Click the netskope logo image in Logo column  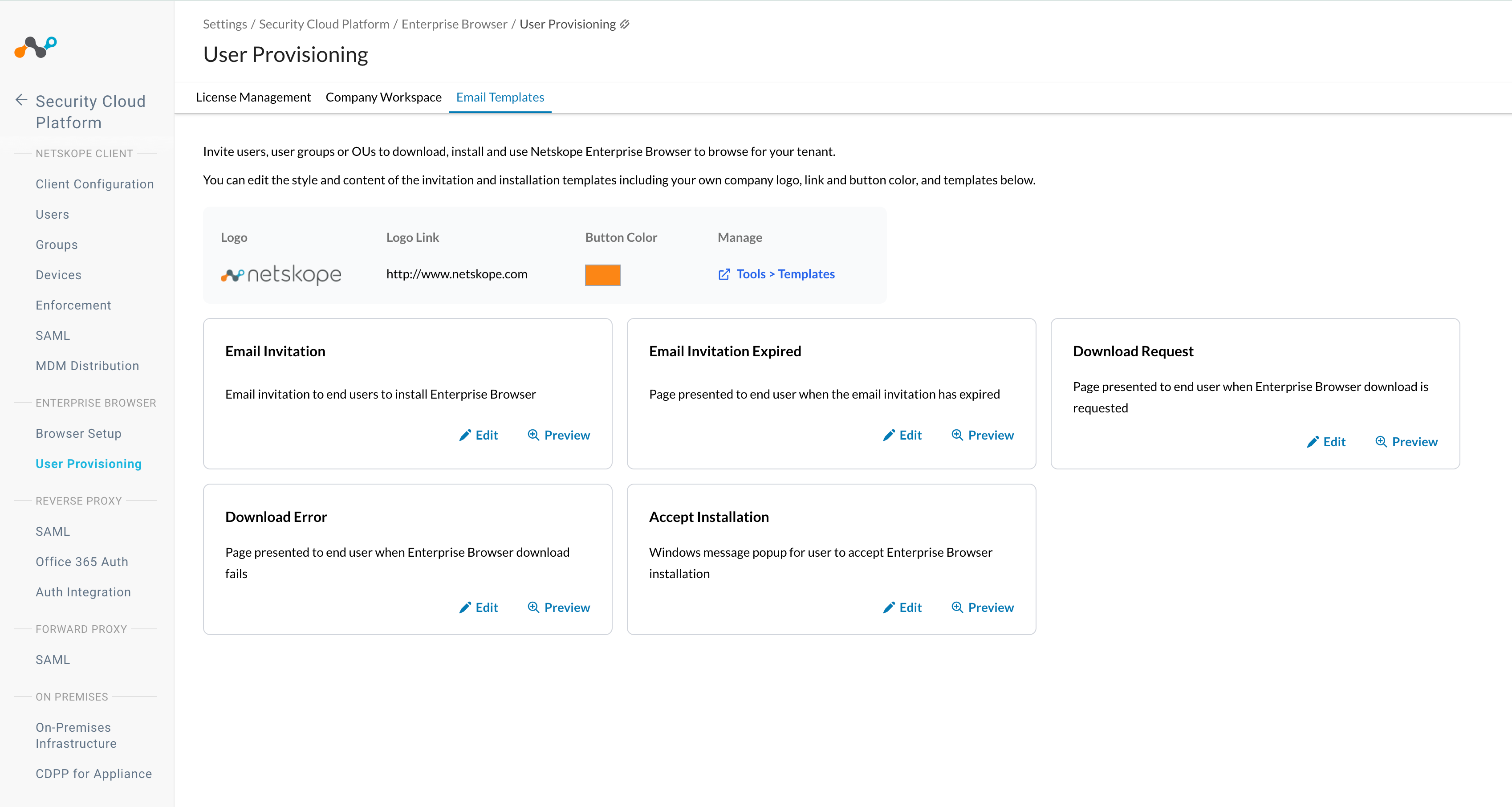[x=280, y=274]
